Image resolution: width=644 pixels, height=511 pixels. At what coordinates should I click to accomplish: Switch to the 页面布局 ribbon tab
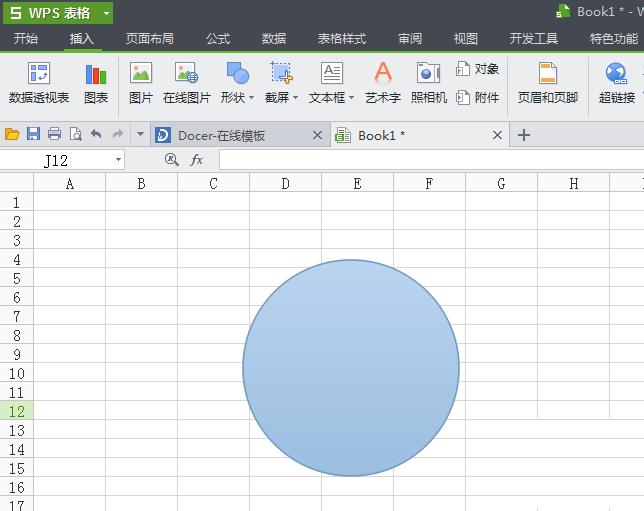tap(149, 39)
